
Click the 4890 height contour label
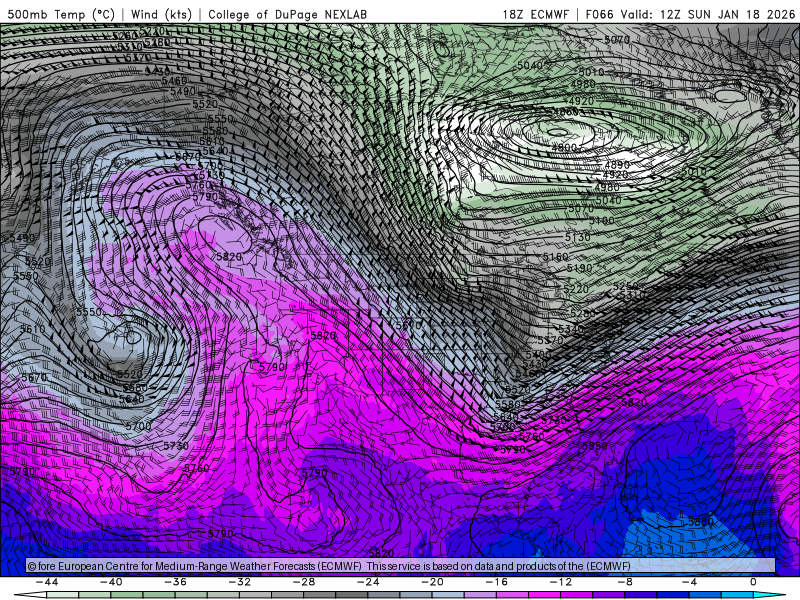(x=617, y=165)
